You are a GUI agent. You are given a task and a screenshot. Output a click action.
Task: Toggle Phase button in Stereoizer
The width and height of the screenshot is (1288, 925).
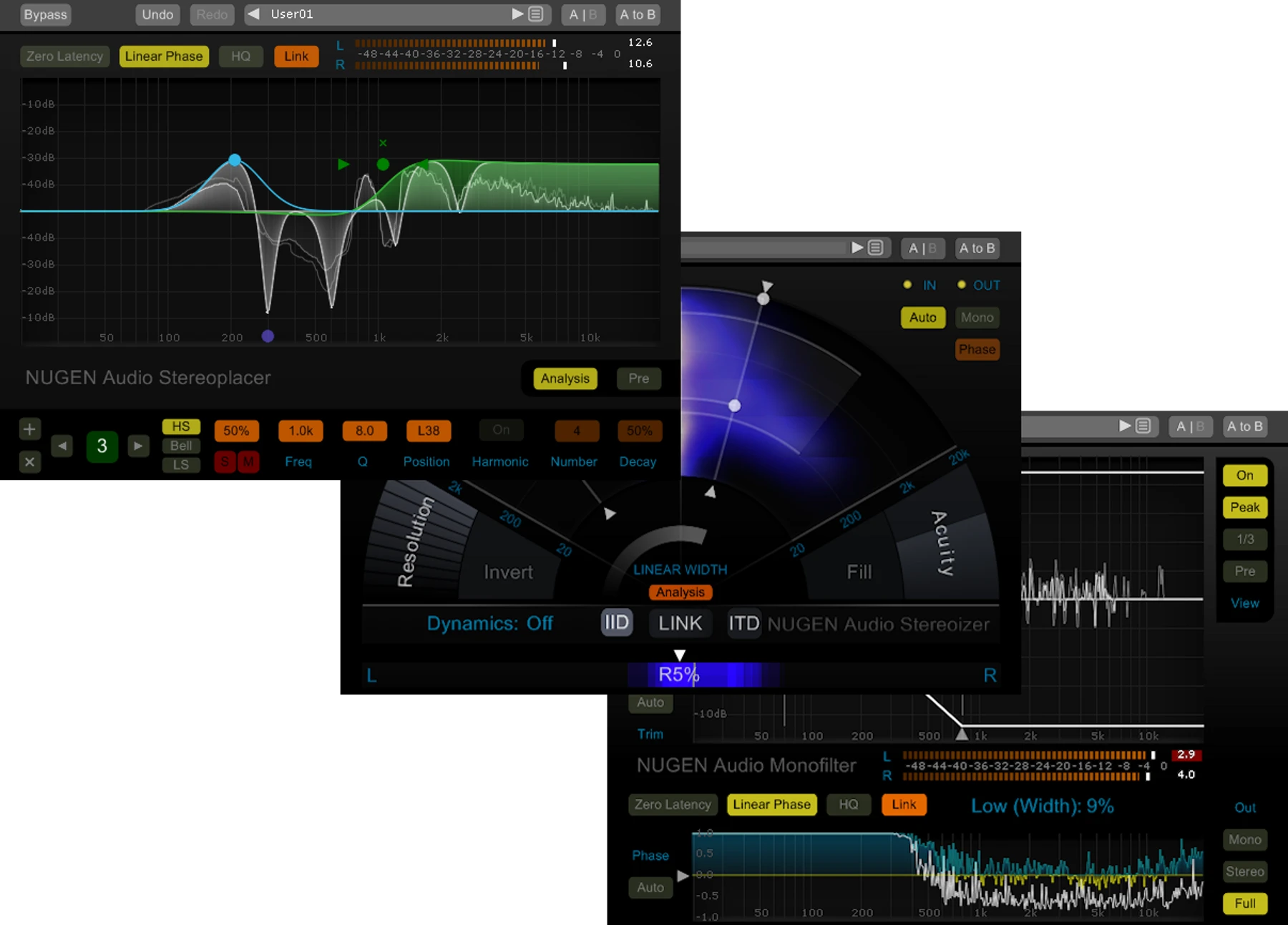(x=977, y=350)
